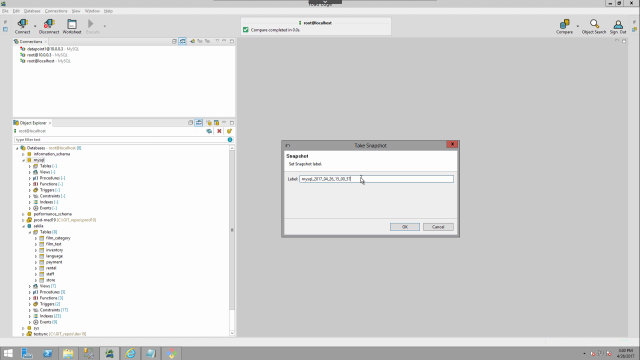Close the Take Snapshot dialog
This screenshot has width=640, height=360.
click(x=452, y=144)
